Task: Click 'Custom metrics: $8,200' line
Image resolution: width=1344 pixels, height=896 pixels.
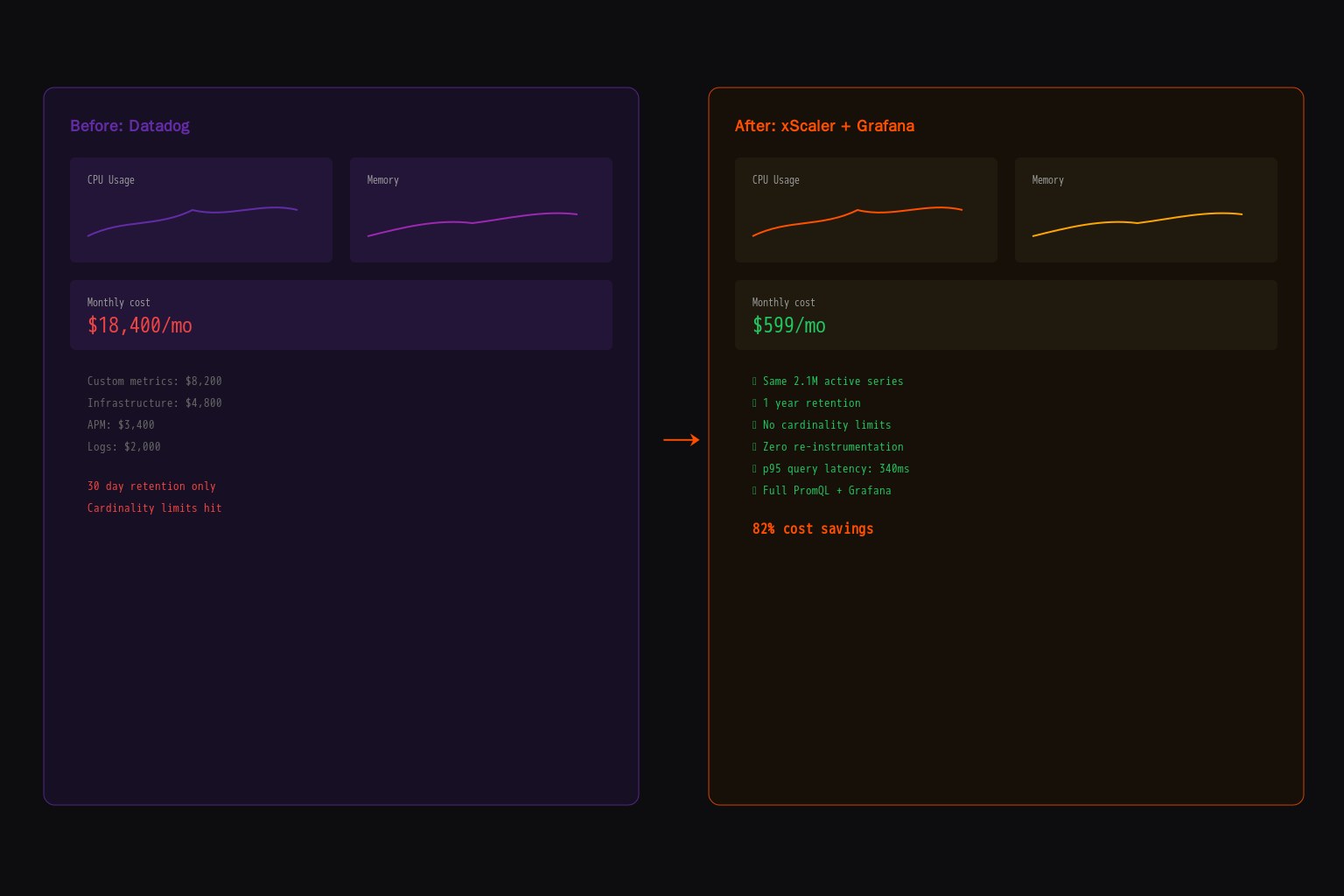Action: pos(155,381)
